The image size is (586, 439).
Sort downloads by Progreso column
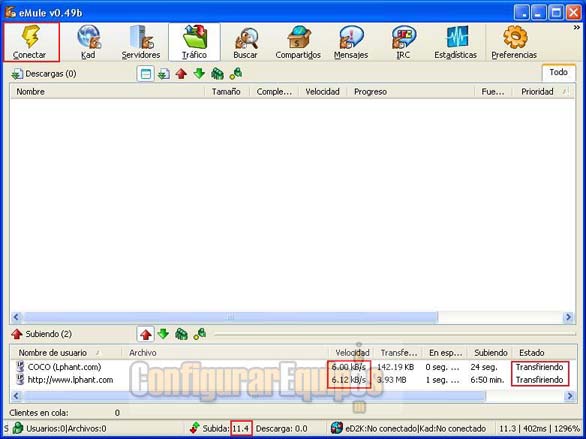click(x=411, y=92)
